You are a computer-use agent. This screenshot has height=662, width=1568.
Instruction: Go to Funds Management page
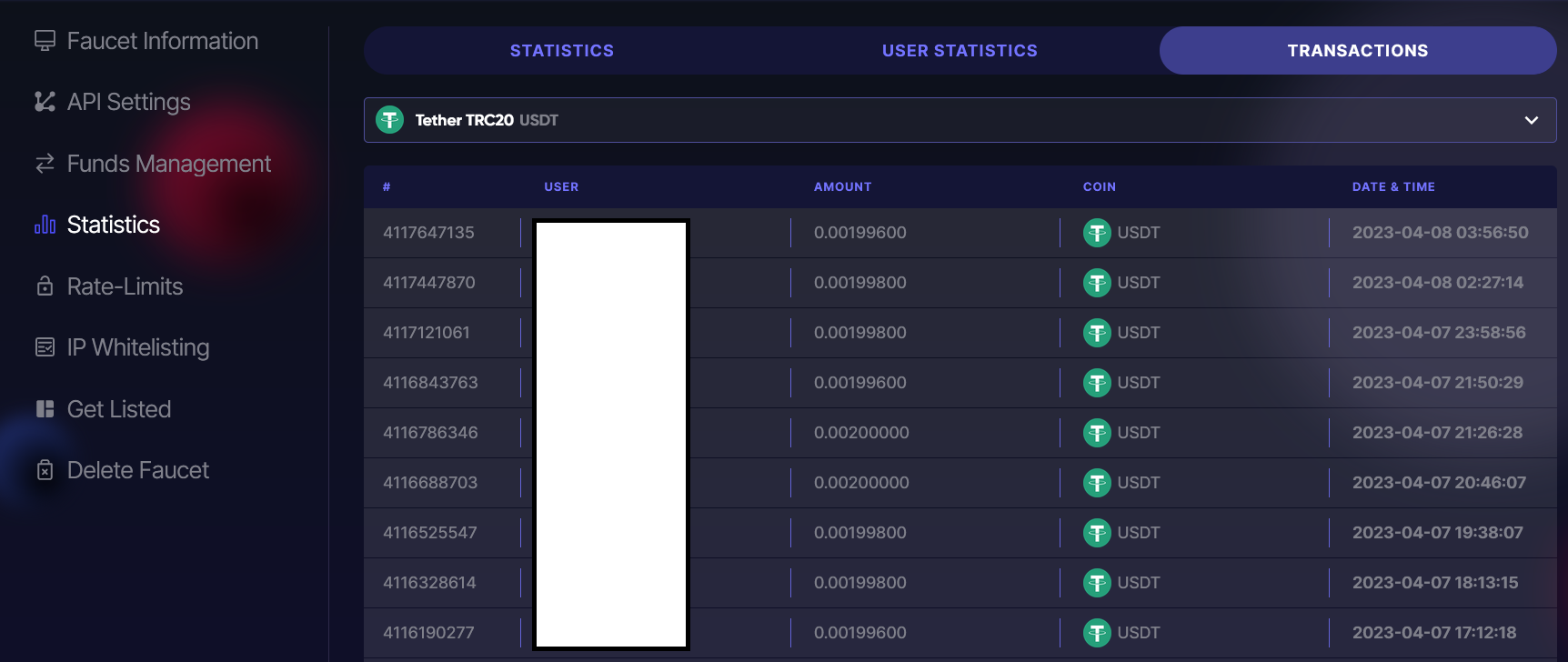coord(153,164)
